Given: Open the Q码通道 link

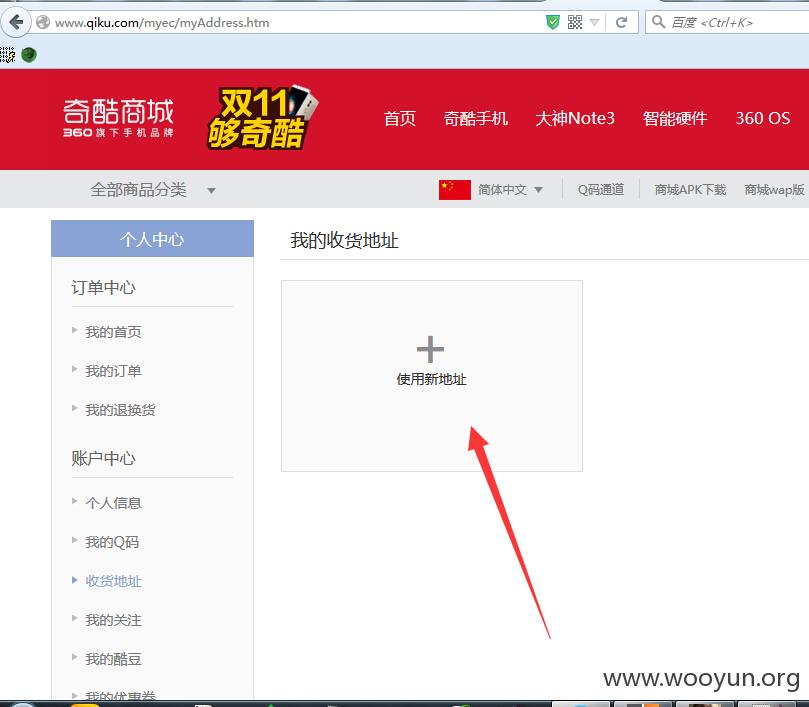Looking at the screenshot, I should (601, 189).
